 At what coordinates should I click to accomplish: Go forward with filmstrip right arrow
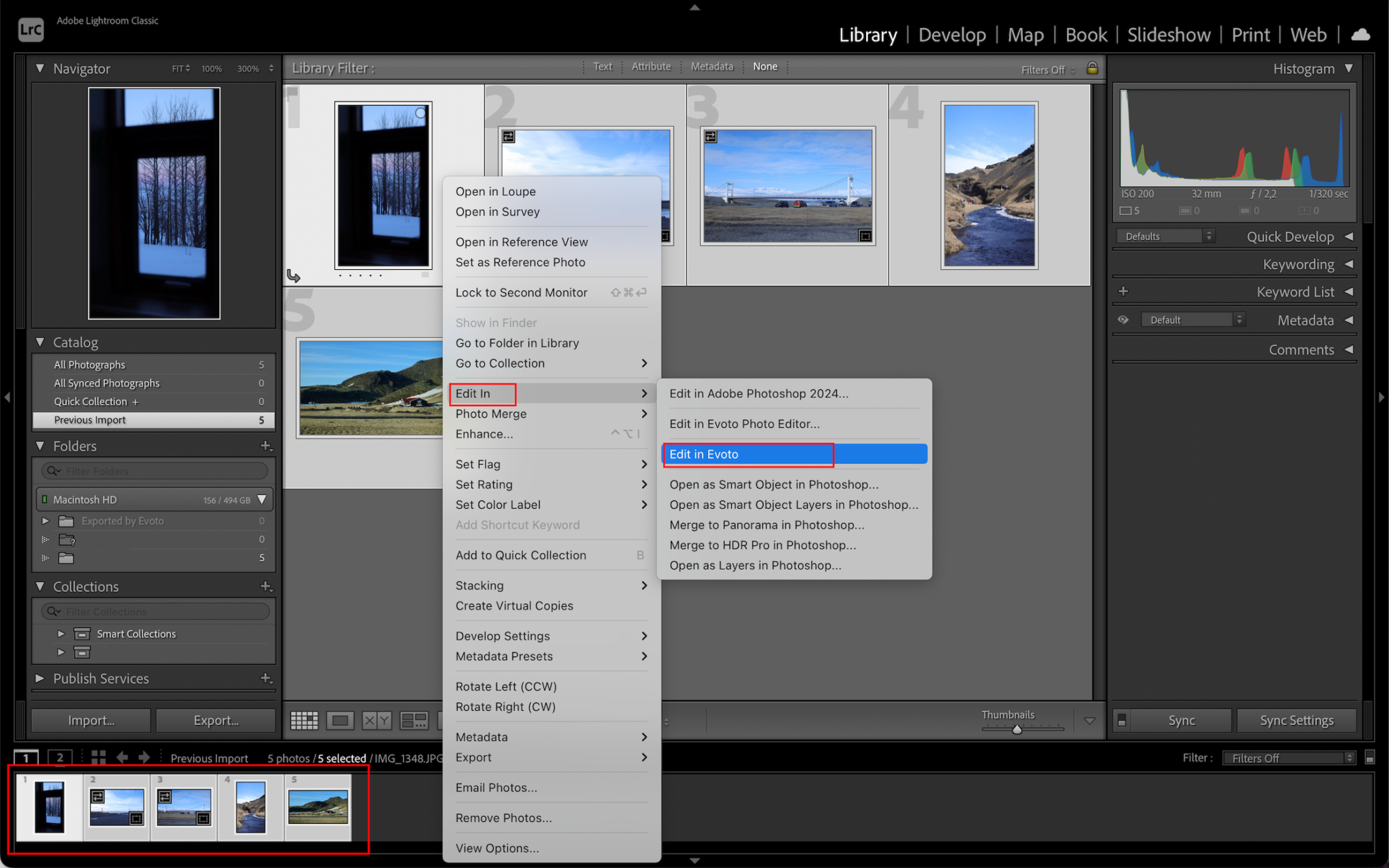[144, 757]
